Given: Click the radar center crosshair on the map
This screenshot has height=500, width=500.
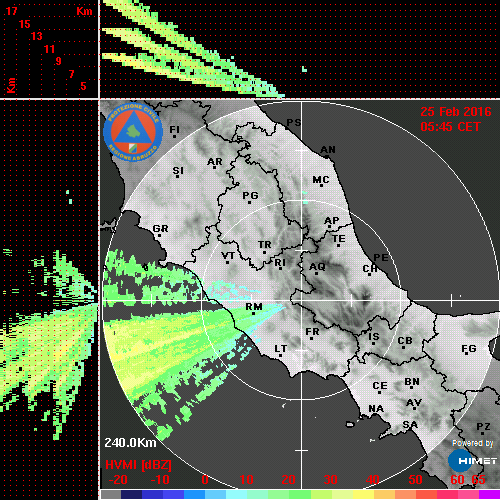Looking at the screenshot, I should pos(302,300).
